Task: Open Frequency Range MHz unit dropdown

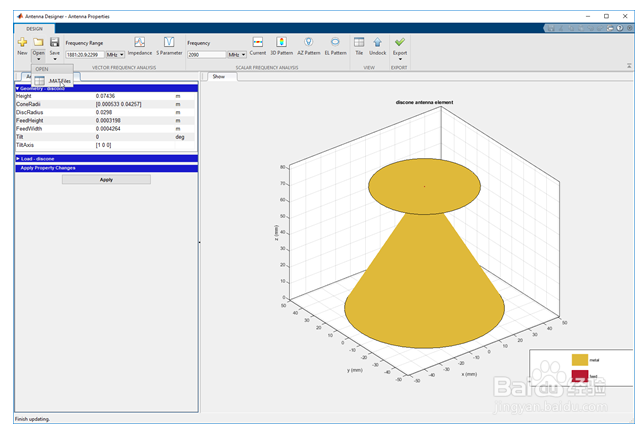Action: (115, 55)
